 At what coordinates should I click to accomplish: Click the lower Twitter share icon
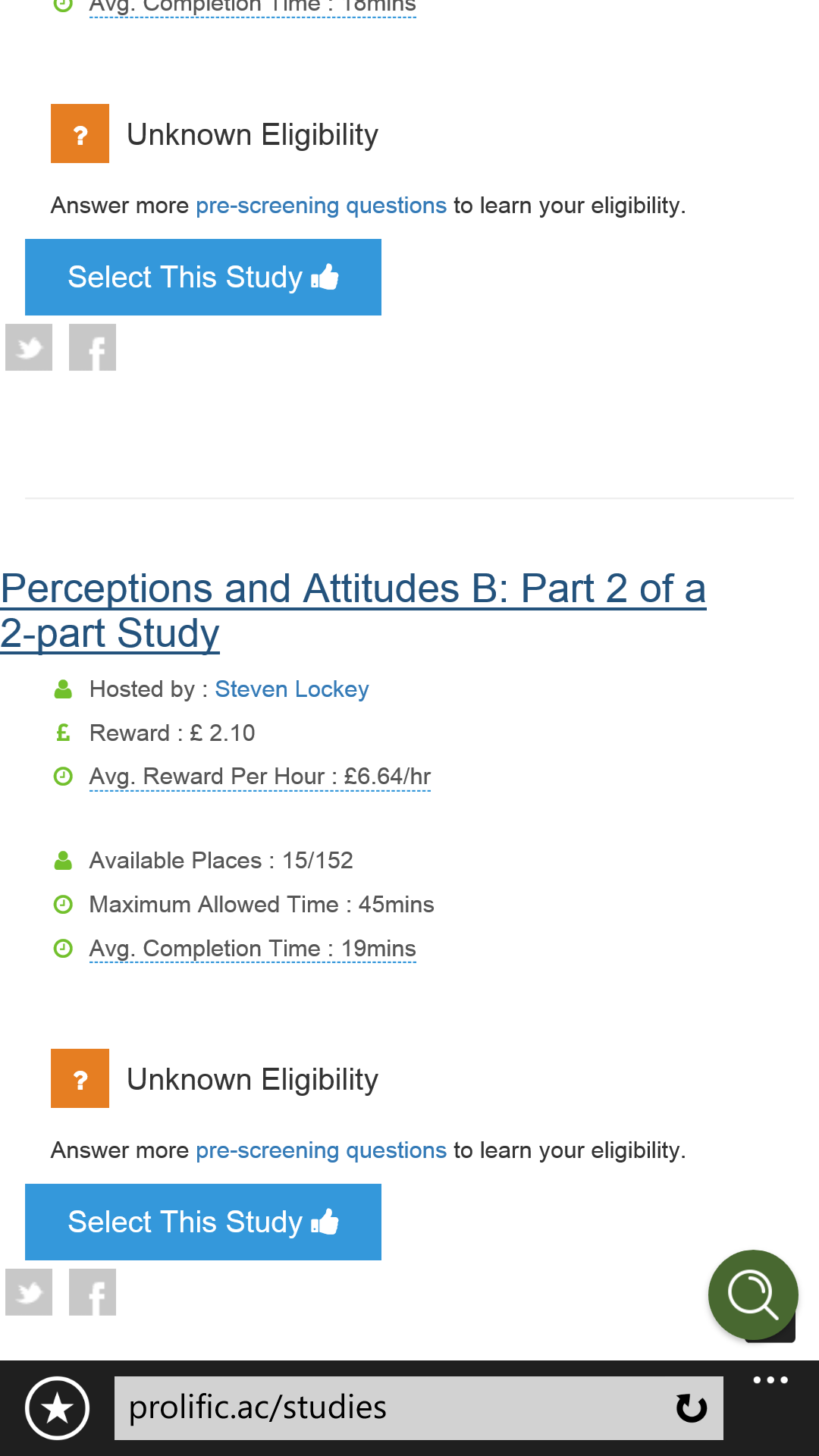(x=29, y=1292)
